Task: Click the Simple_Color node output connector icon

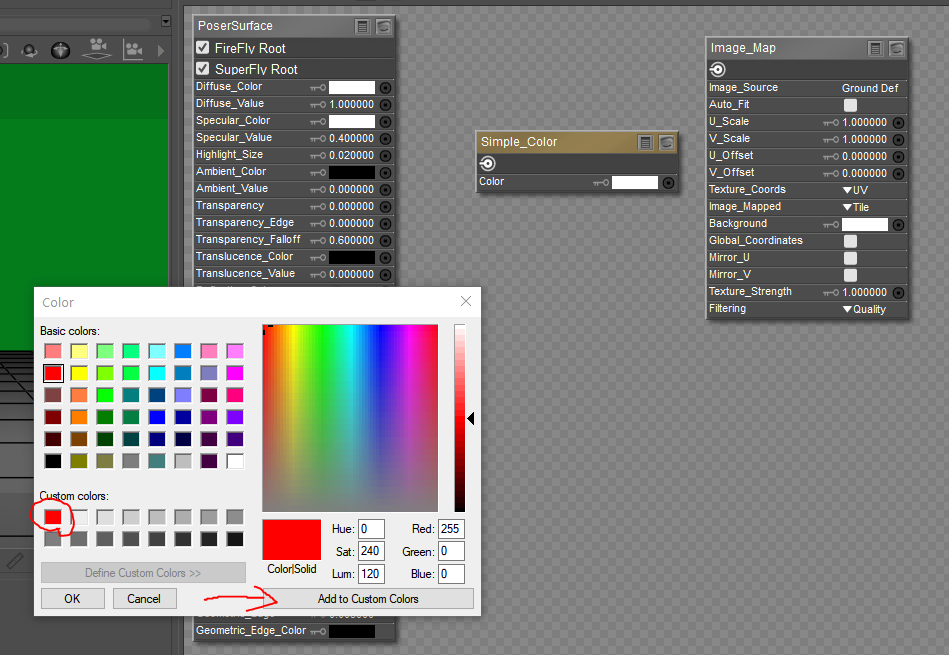Action: (488, 163)
